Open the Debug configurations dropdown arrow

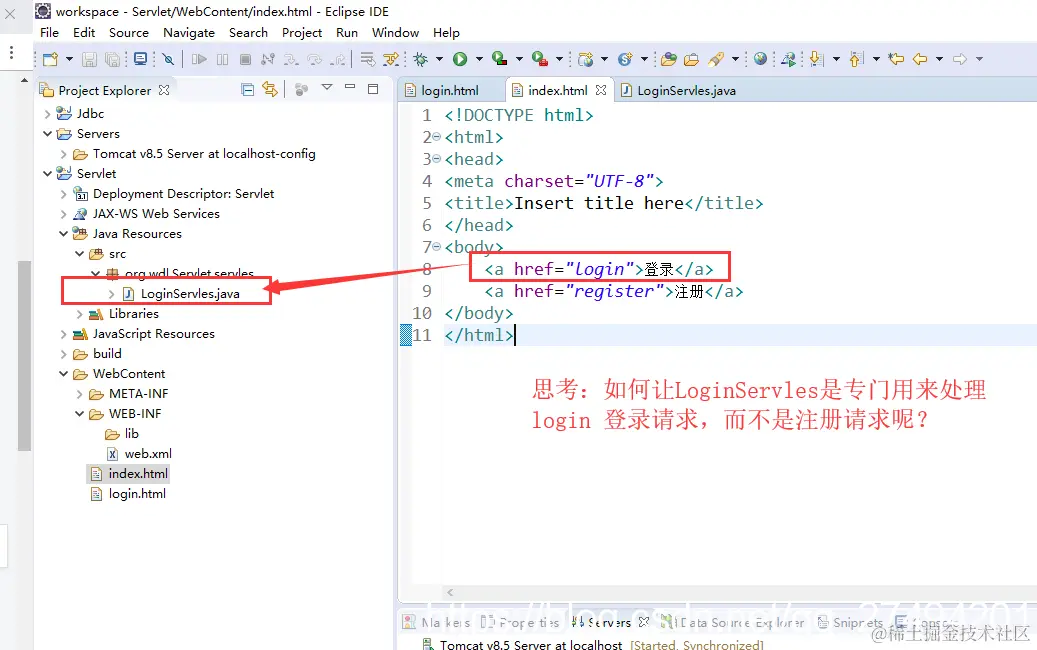pos(439,60)
